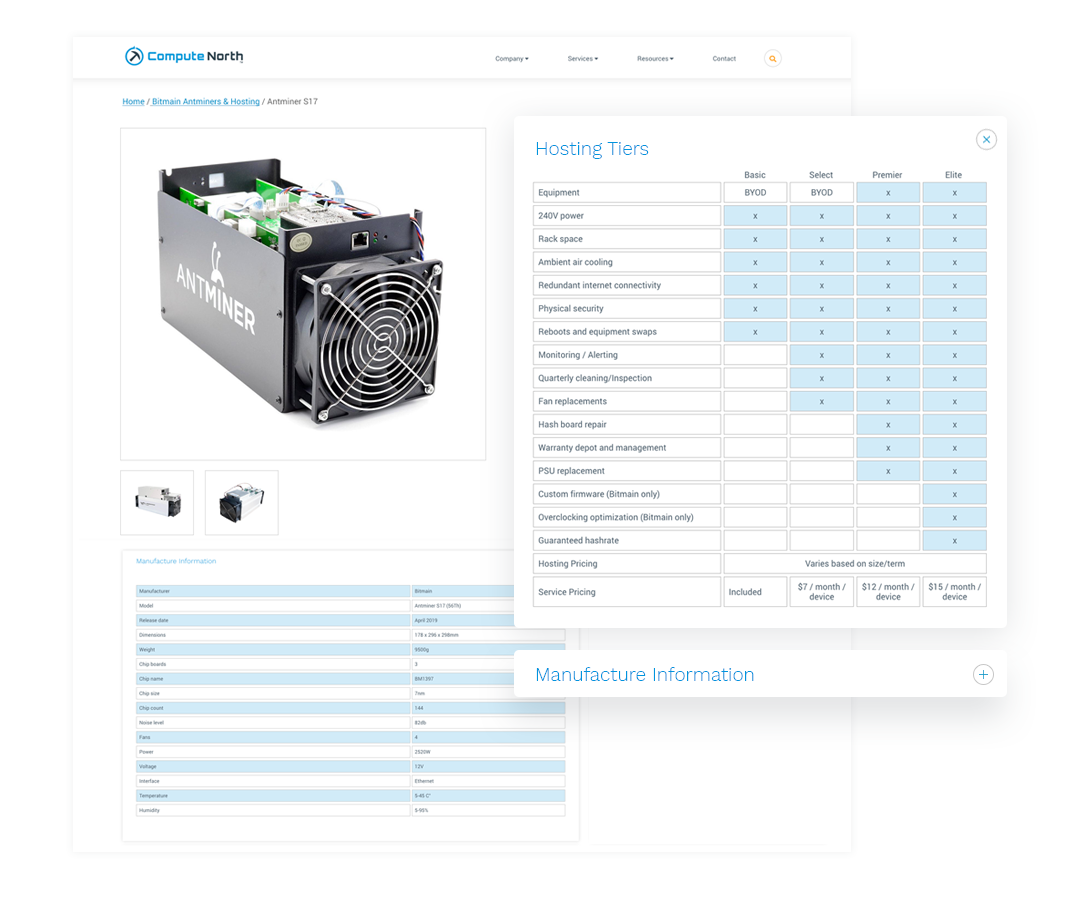Click the large Manufacture Information heading
This screenshot has width=1066, height=913.
pos(644,674)
